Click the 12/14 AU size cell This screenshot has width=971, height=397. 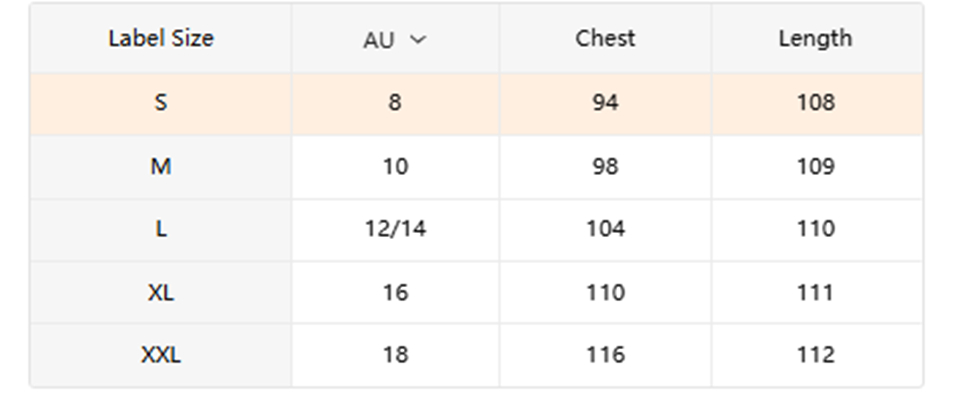pyautogui.click(x=395, y=229)
